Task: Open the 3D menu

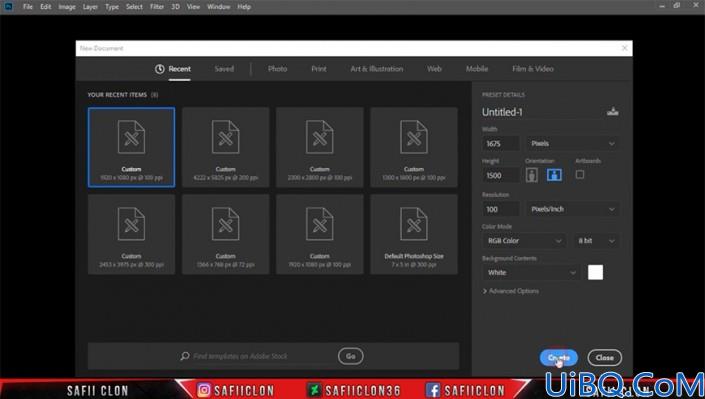Action: (x=175, y=7)
